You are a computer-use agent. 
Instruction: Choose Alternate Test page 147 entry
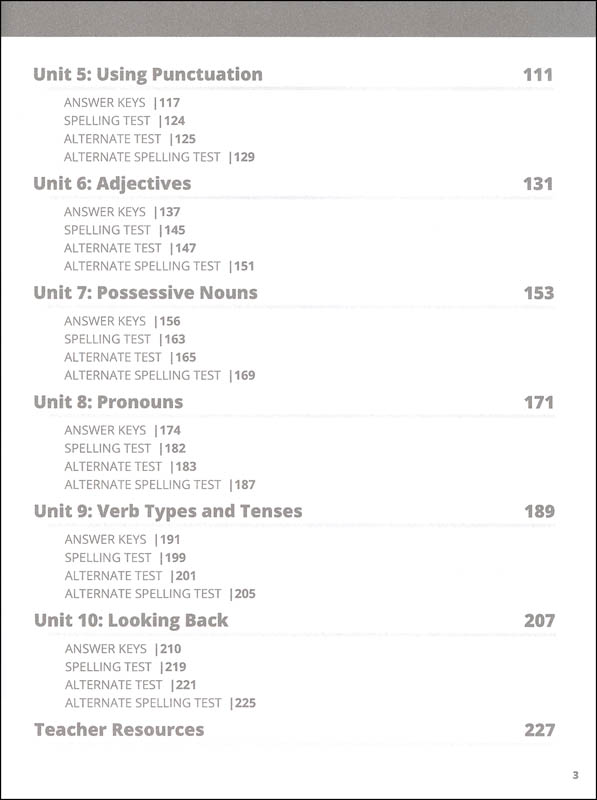click(x=130, y=248)
